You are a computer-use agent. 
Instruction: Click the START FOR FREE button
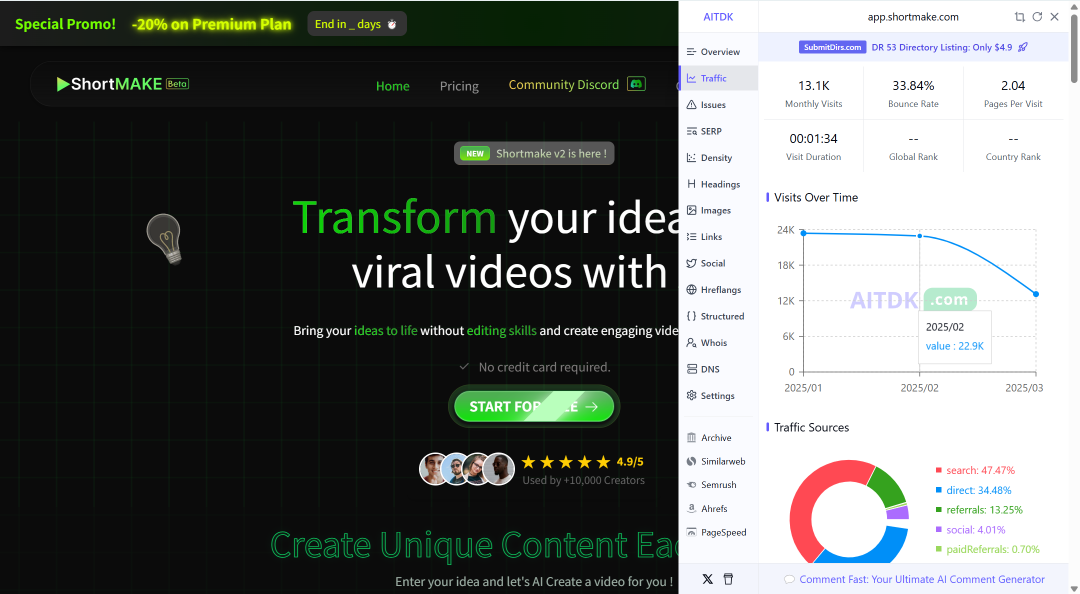534,407
